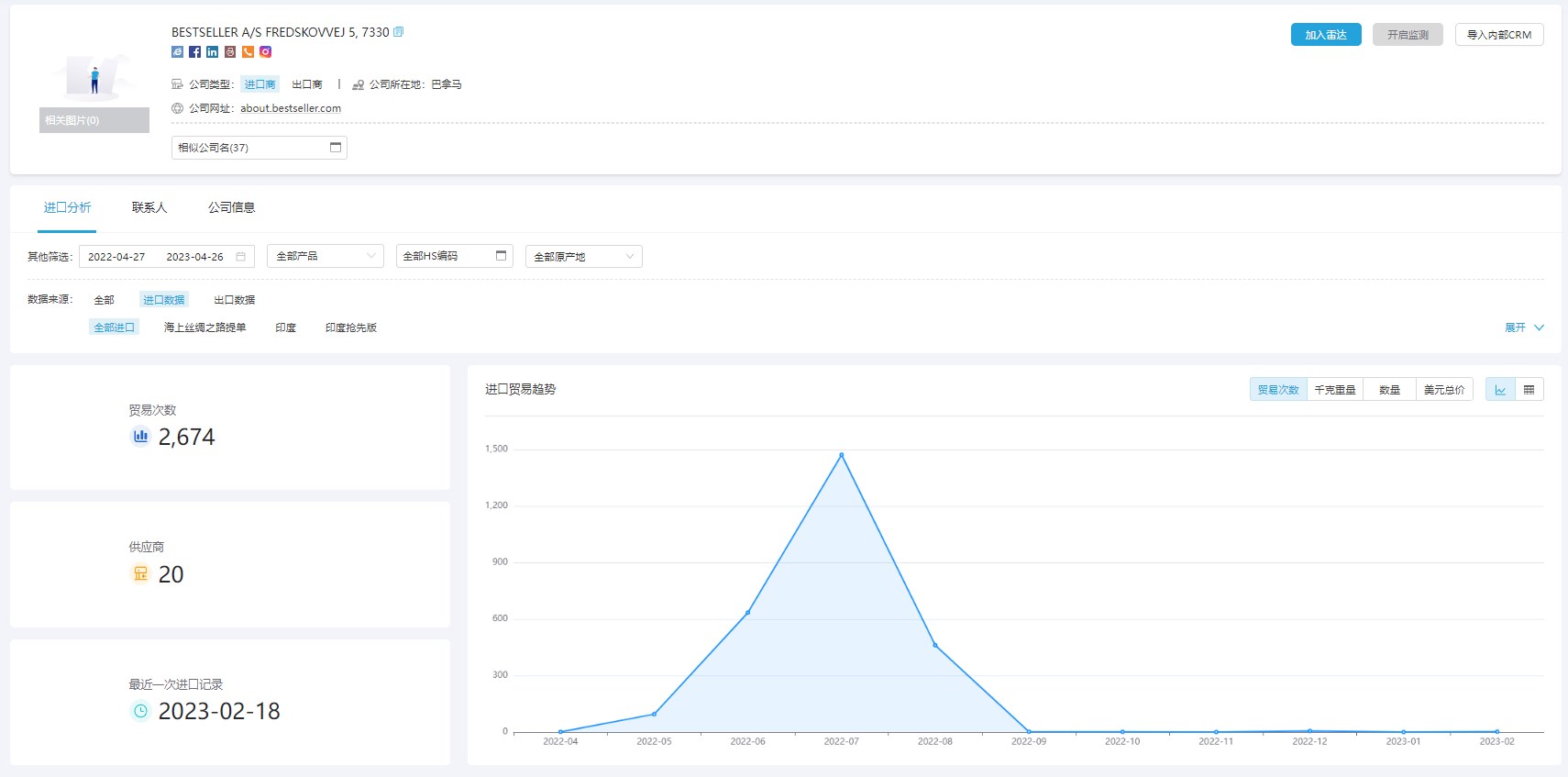1568x777 pixels.
Task: Click the 加入雷达 button
Action: (x=1326, y=35)
